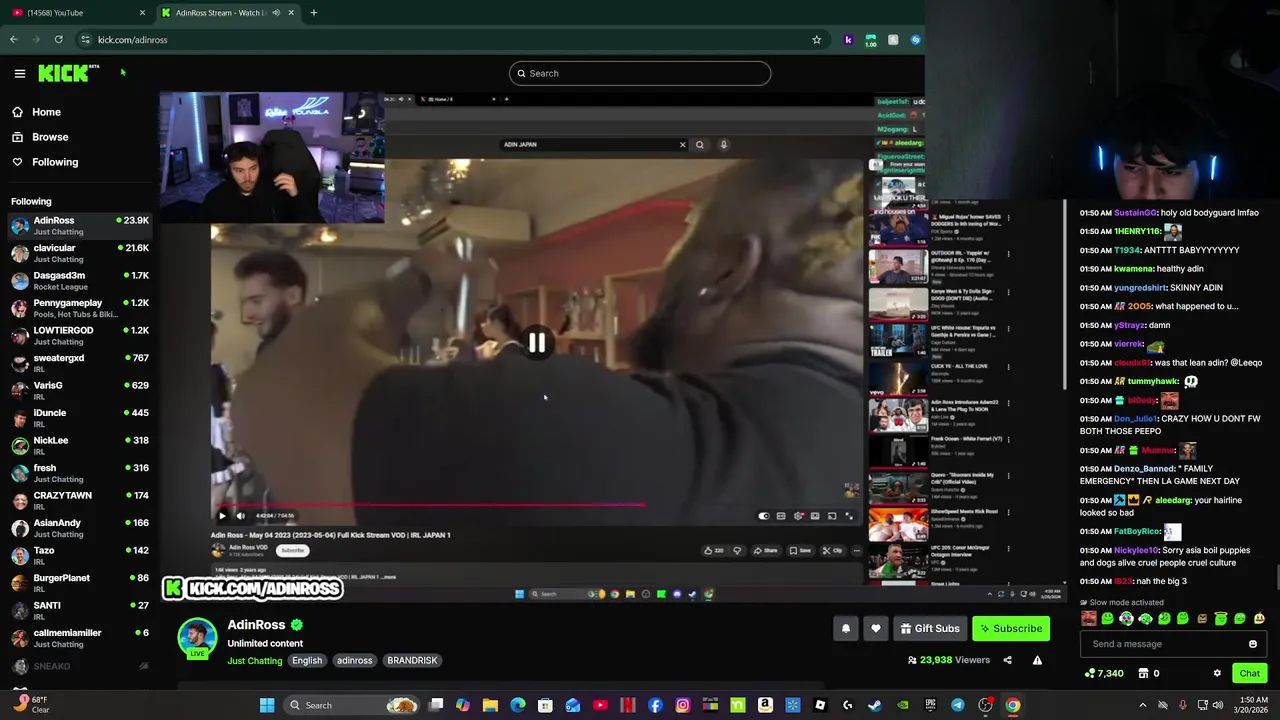Click AdinRoss live profile avatar

pos(197,638)
